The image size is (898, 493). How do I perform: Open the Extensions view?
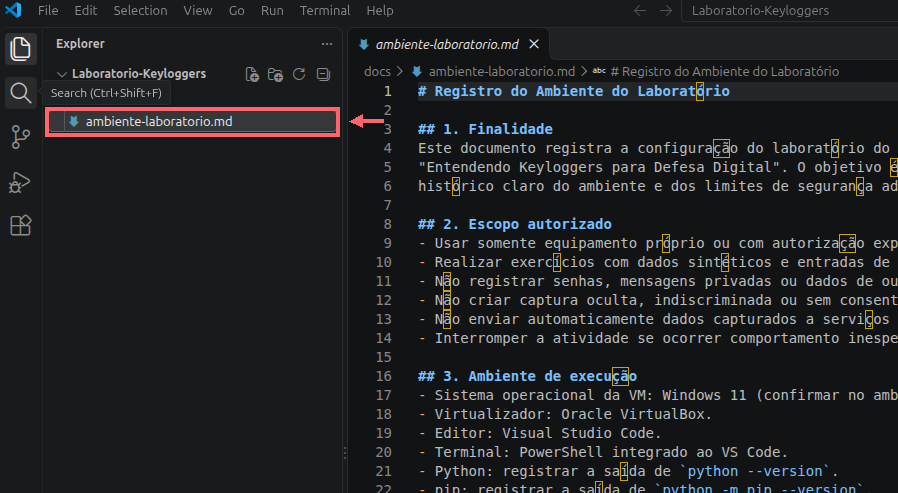coord(21,226)
